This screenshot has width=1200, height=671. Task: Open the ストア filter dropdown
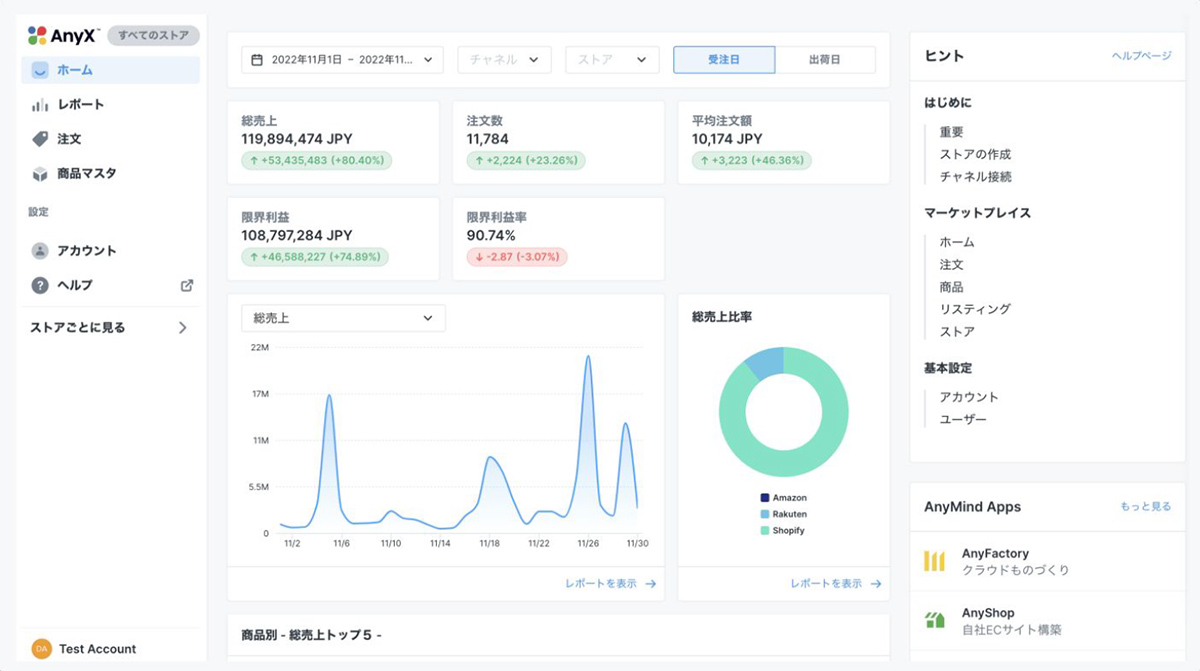tap(612, 60)
